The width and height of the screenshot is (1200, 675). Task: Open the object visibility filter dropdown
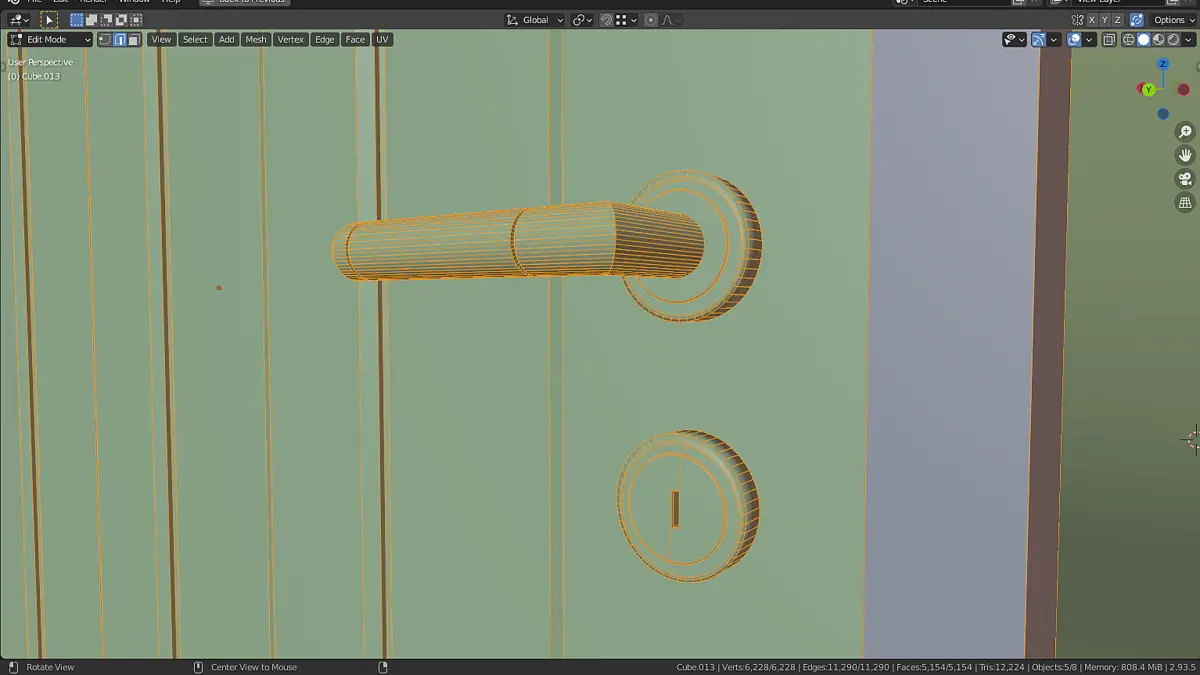(1015, 40)
